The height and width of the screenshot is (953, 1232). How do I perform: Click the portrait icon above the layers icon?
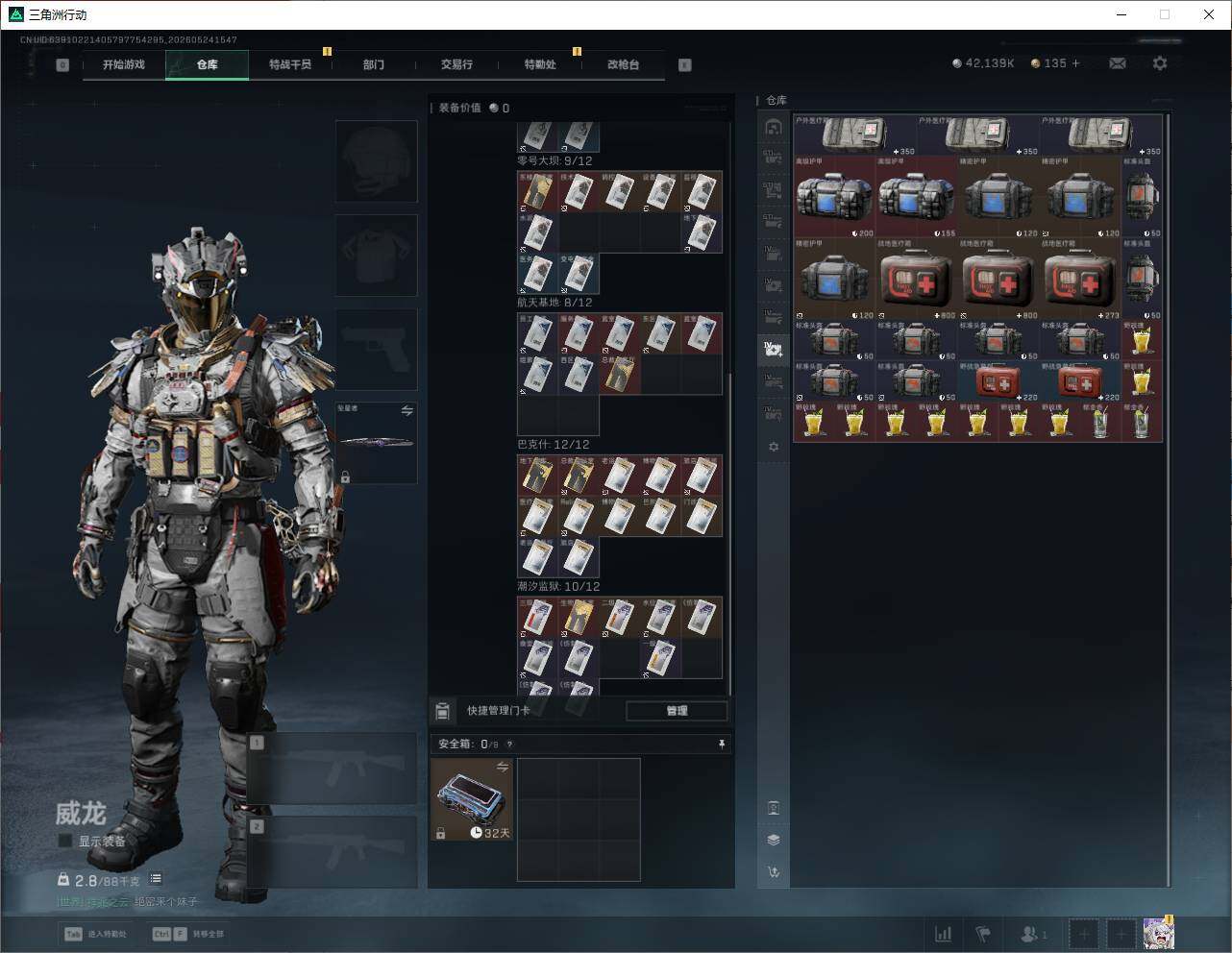(774, 808)
